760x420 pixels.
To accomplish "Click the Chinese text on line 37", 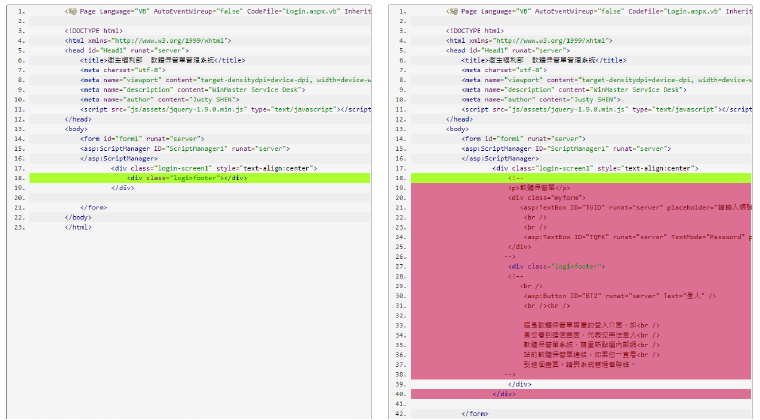I will coord(579,364).
